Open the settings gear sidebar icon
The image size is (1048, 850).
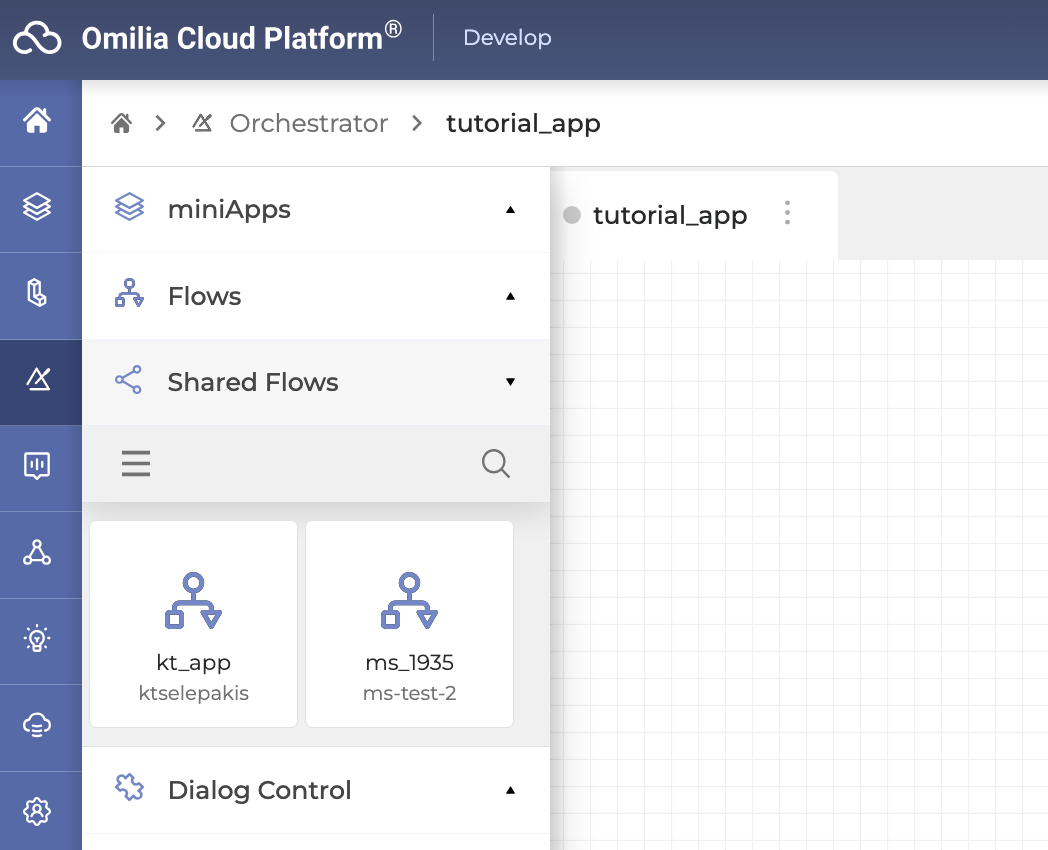(x=37, y=810)
